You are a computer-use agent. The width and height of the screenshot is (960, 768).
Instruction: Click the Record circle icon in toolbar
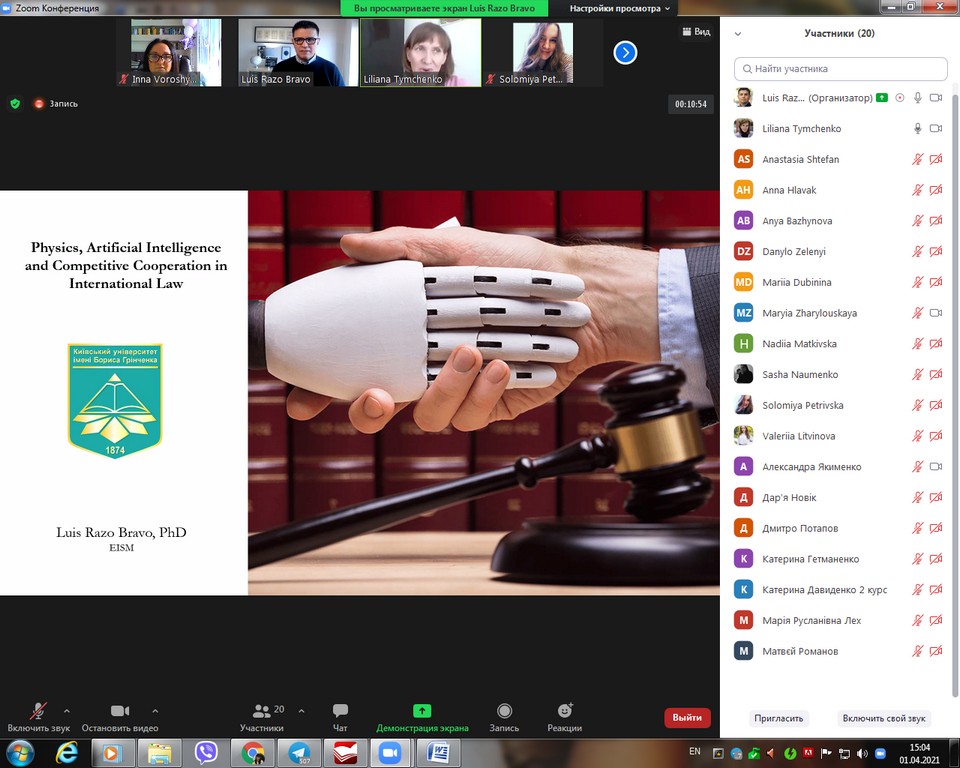[x=504, y=711]
